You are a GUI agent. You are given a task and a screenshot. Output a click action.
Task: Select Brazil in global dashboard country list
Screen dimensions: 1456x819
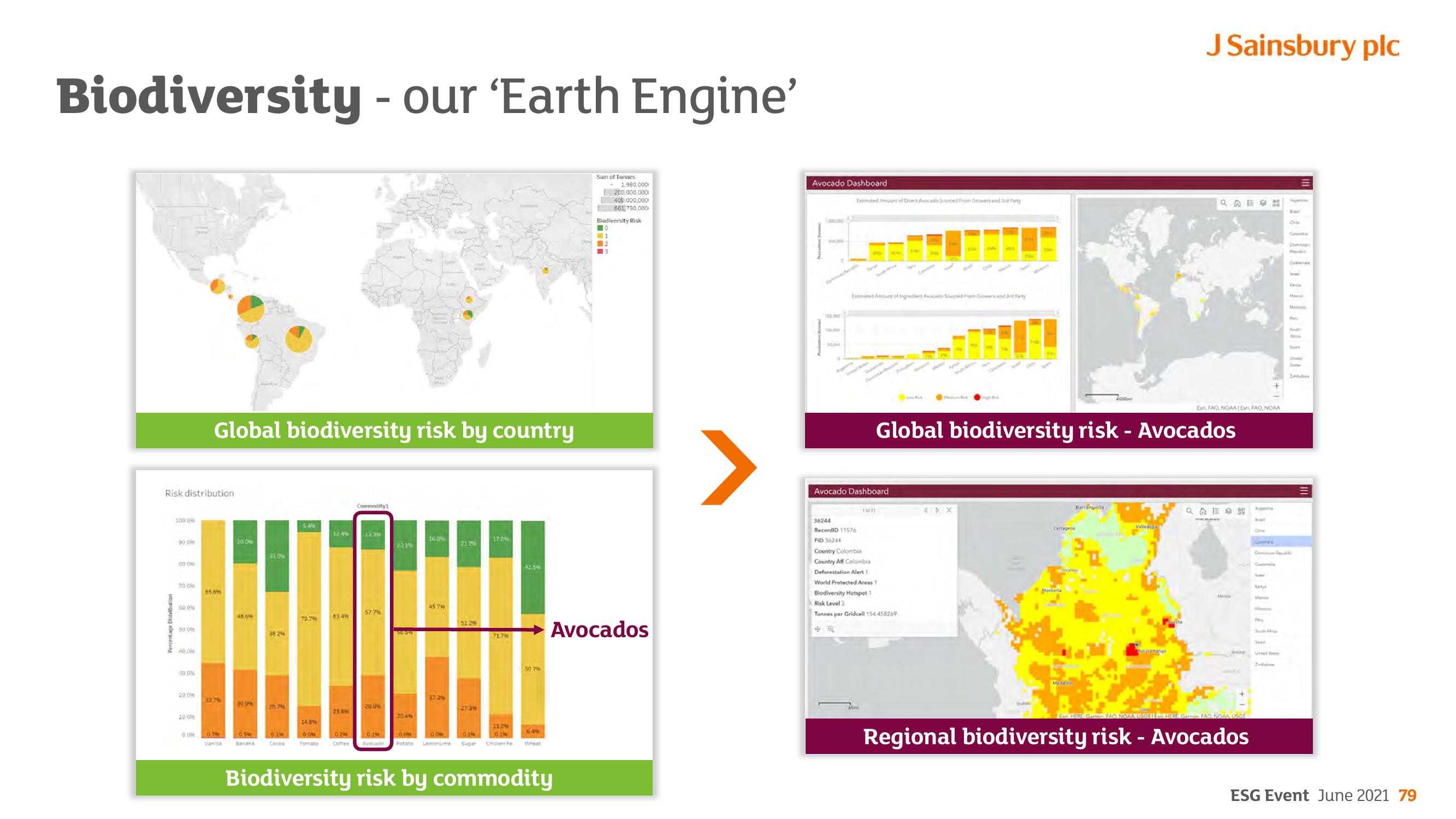(1295, 211)
